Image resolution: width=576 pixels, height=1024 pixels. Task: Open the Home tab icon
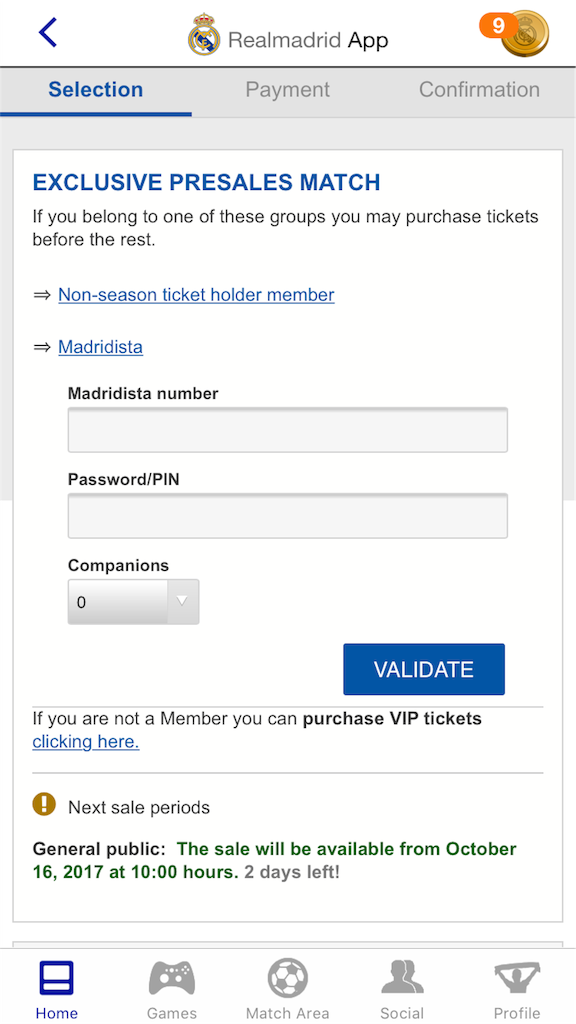[x=57, y=978]
